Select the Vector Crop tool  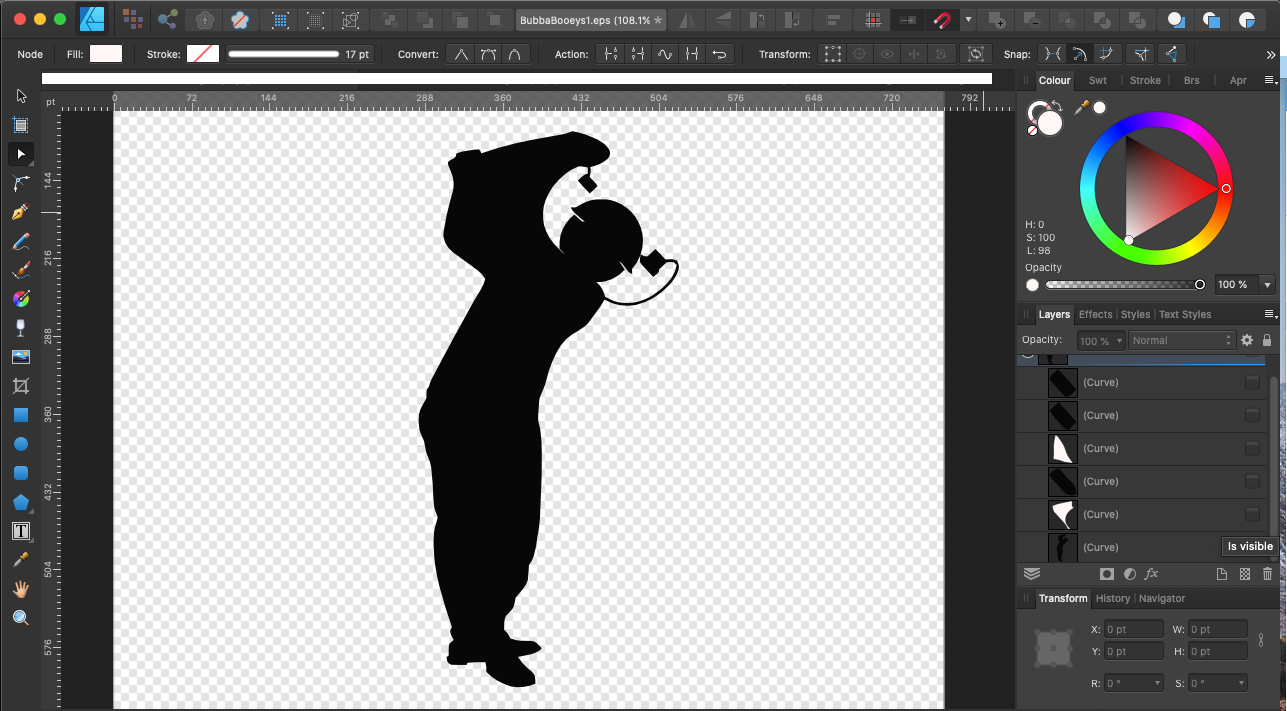[21, 385]
